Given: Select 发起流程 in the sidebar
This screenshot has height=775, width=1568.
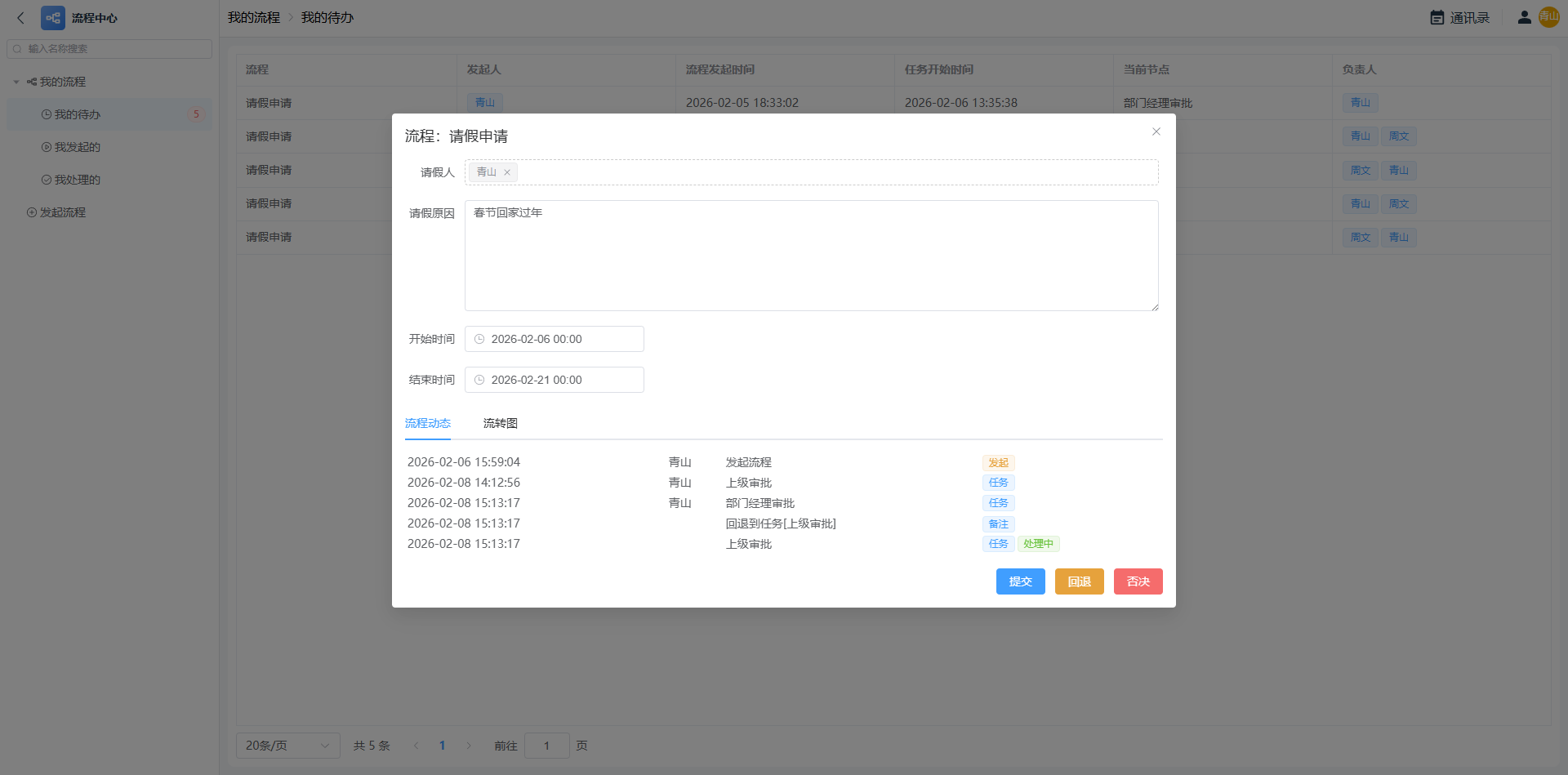Looking at the screenshot, I should click(x=62, y=212).
